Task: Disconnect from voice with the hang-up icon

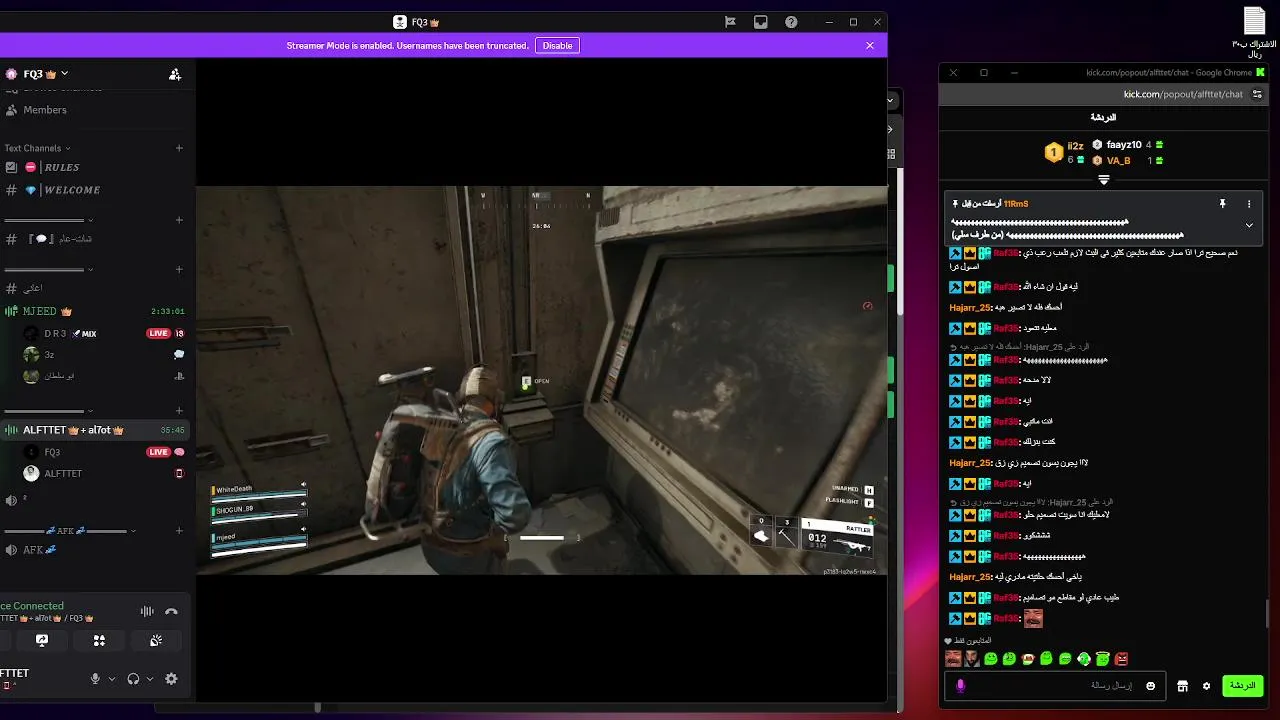Action: 171,611
